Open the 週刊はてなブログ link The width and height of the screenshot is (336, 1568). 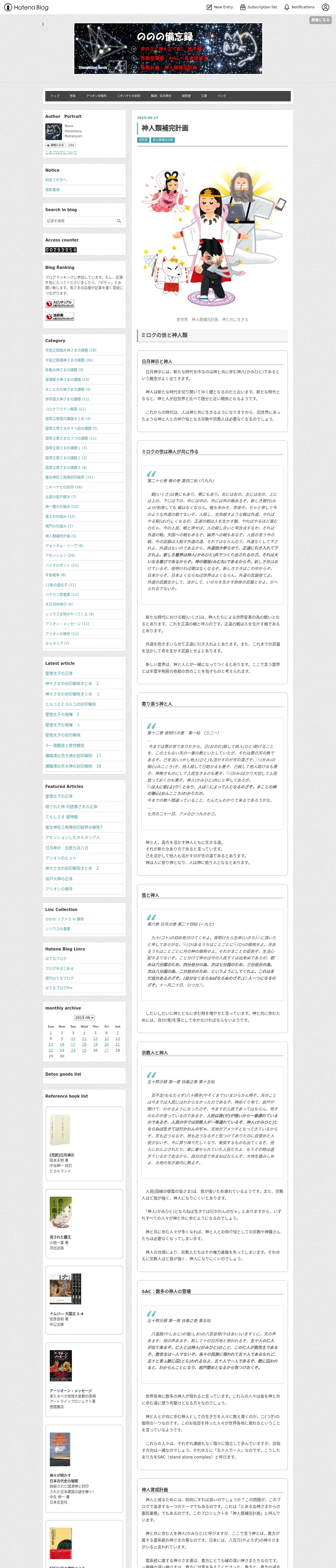click(59, 978)
